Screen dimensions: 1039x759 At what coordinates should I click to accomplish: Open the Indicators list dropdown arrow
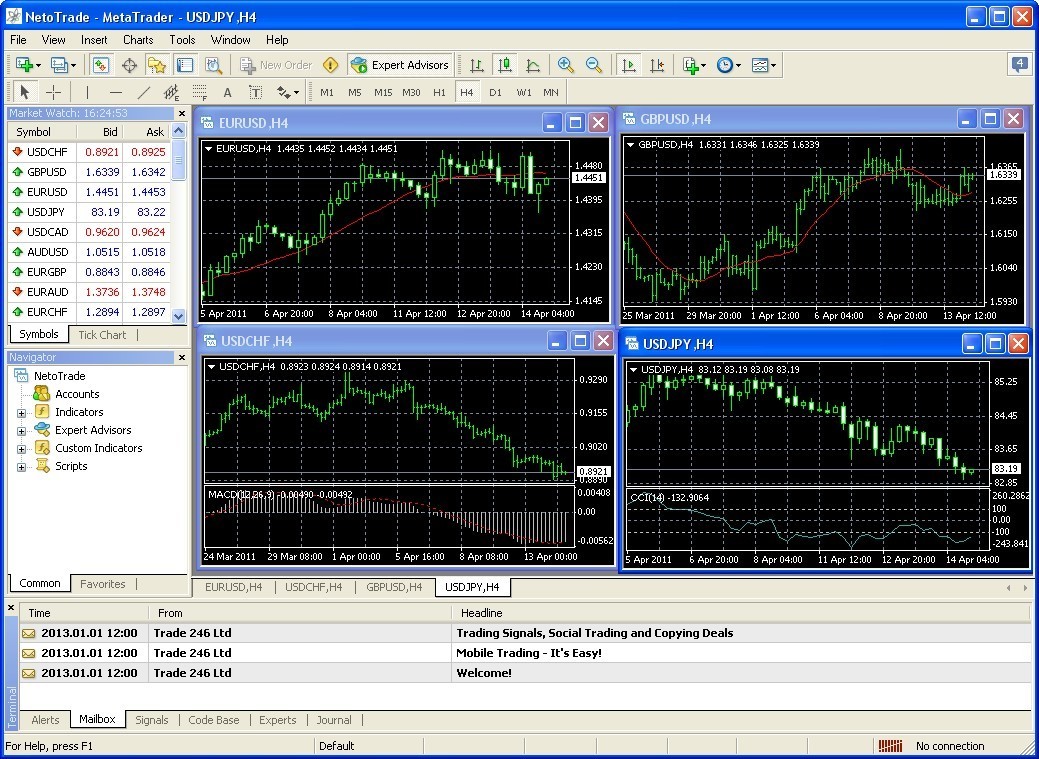[x=704, y=66]
